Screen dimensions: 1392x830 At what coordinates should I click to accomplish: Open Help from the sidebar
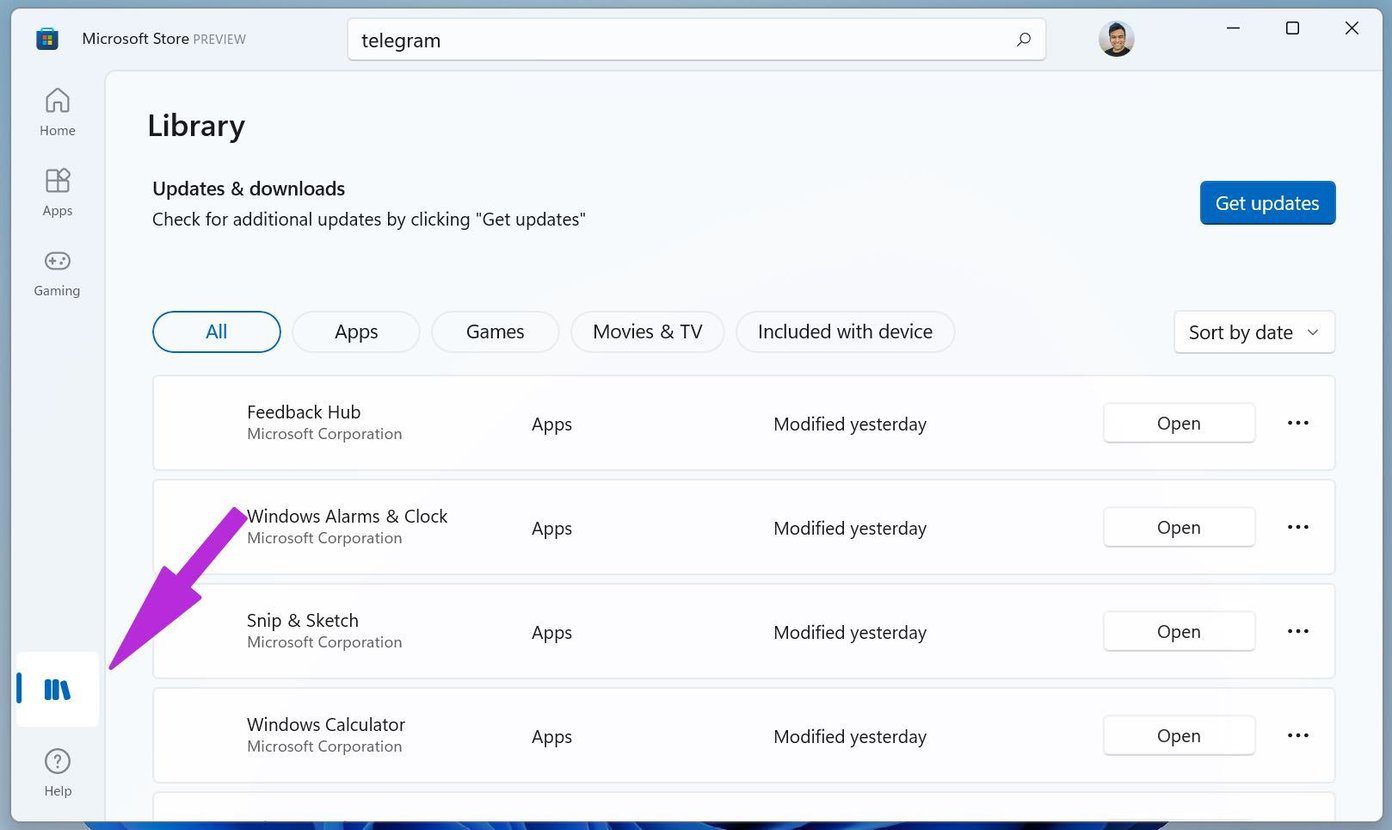pyautogui.click(x=57, y=773)
